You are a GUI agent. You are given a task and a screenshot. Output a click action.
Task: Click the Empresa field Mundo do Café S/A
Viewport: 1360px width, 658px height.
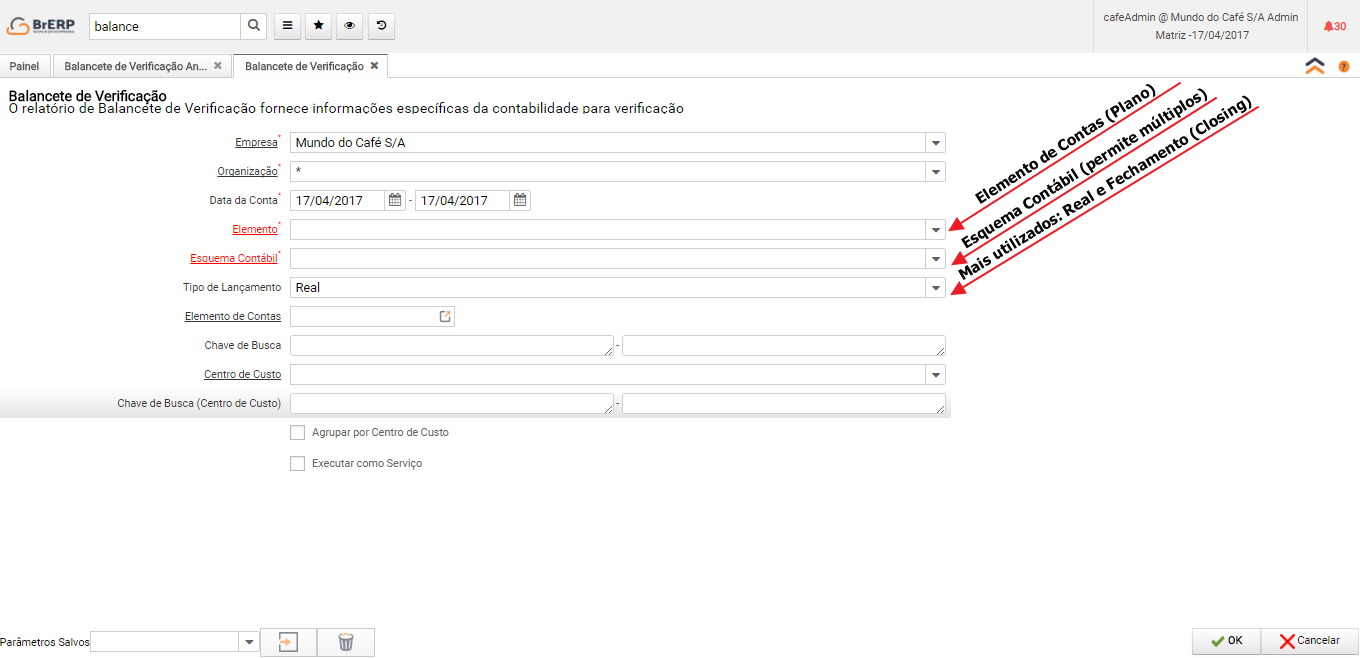pyautogui.click(x=608, y=143)
